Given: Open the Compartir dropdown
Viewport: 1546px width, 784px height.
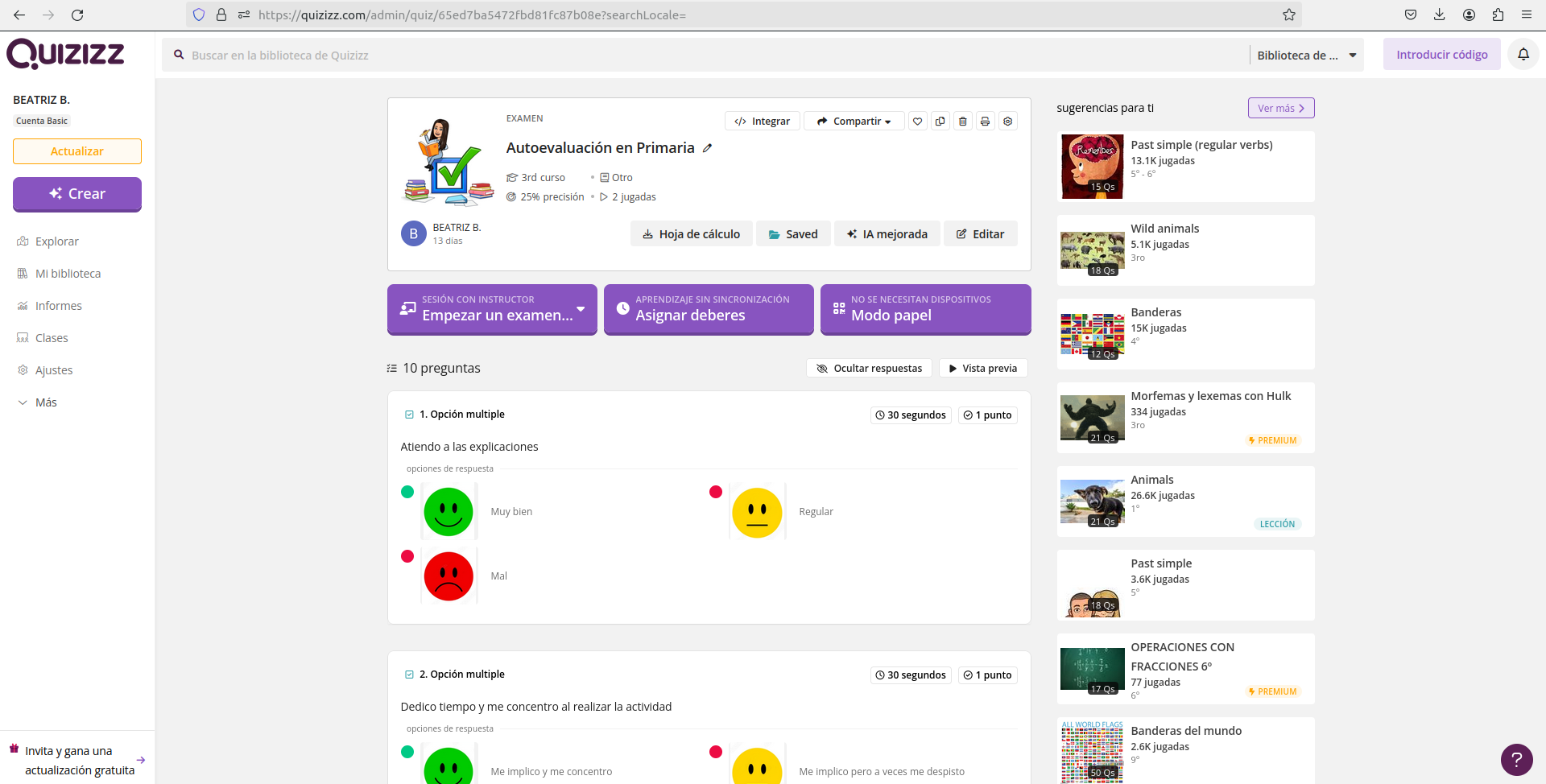Looking at the screenshot, I should click(x=854, y=122).
